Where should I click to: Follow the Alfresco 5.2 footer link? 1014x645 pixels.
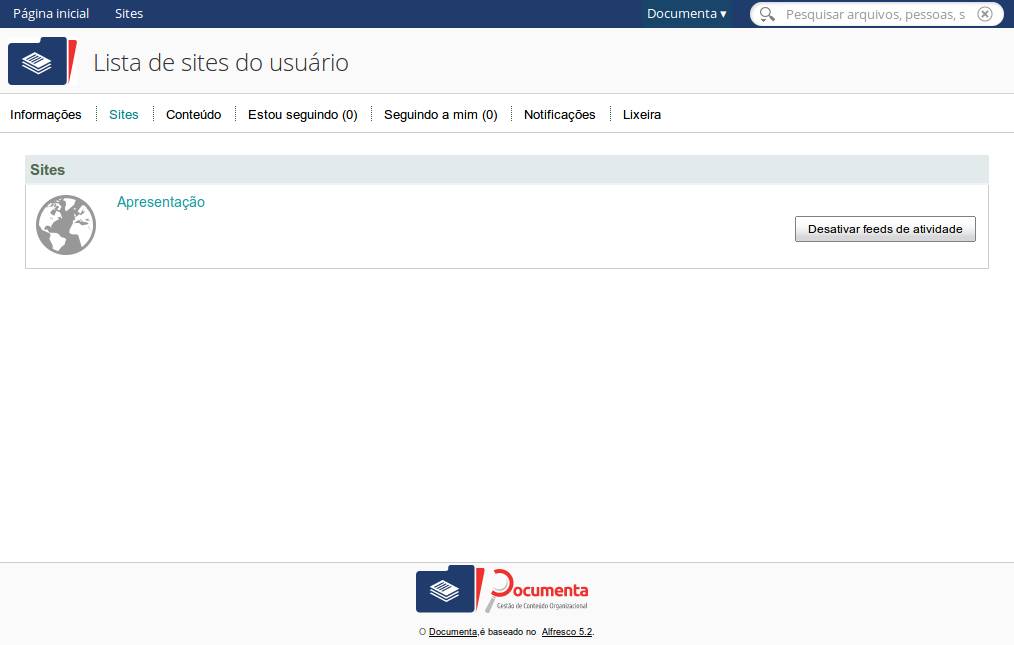(x=567, y=632)
